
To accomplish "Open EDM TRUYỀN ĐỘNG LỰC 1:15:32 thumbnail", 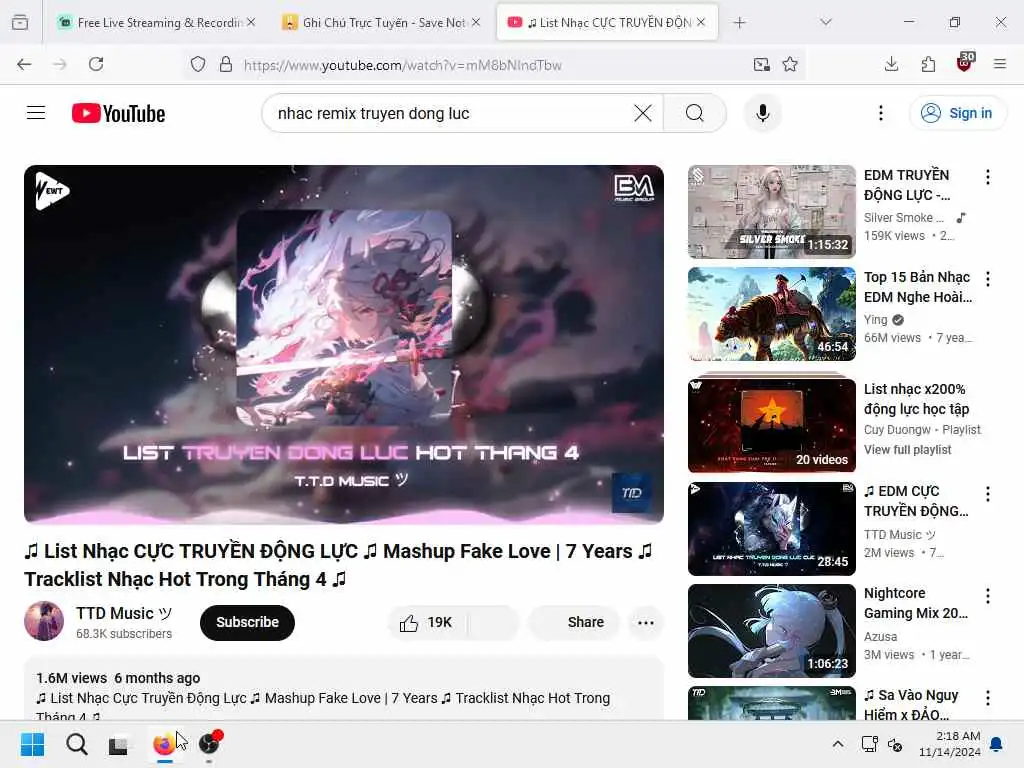I will (771, 212).
